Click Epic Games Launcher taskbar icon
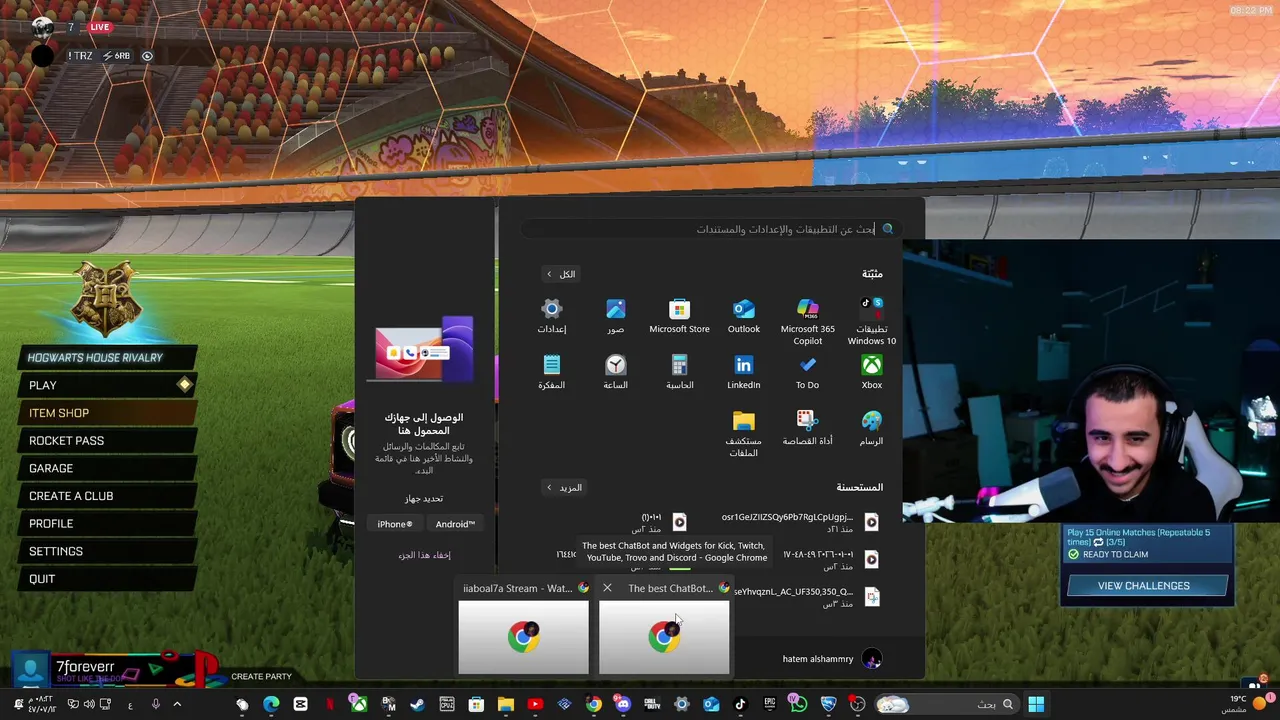The width and height of the screenshot is (1280, 720). [770, 705]
